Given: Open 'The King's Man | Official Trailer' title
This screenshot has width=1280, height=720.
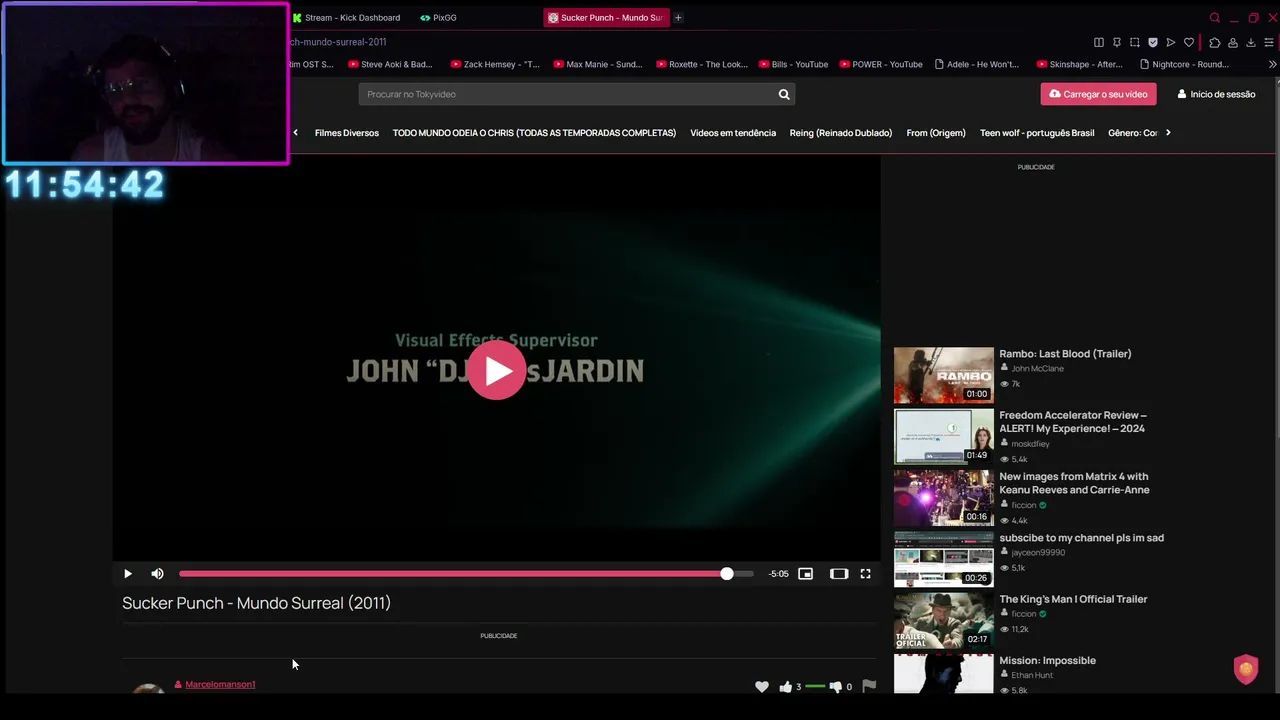Looking at the screenshot, I should pyautogui.click(x=1073, y=599).
